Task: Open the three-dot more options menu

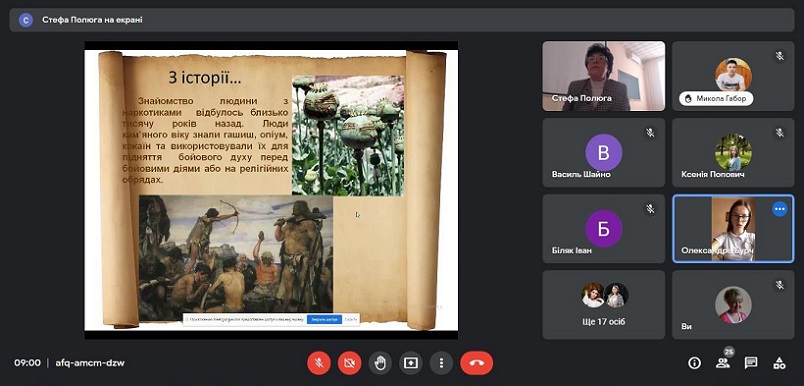Action: (x=441, y=363)
